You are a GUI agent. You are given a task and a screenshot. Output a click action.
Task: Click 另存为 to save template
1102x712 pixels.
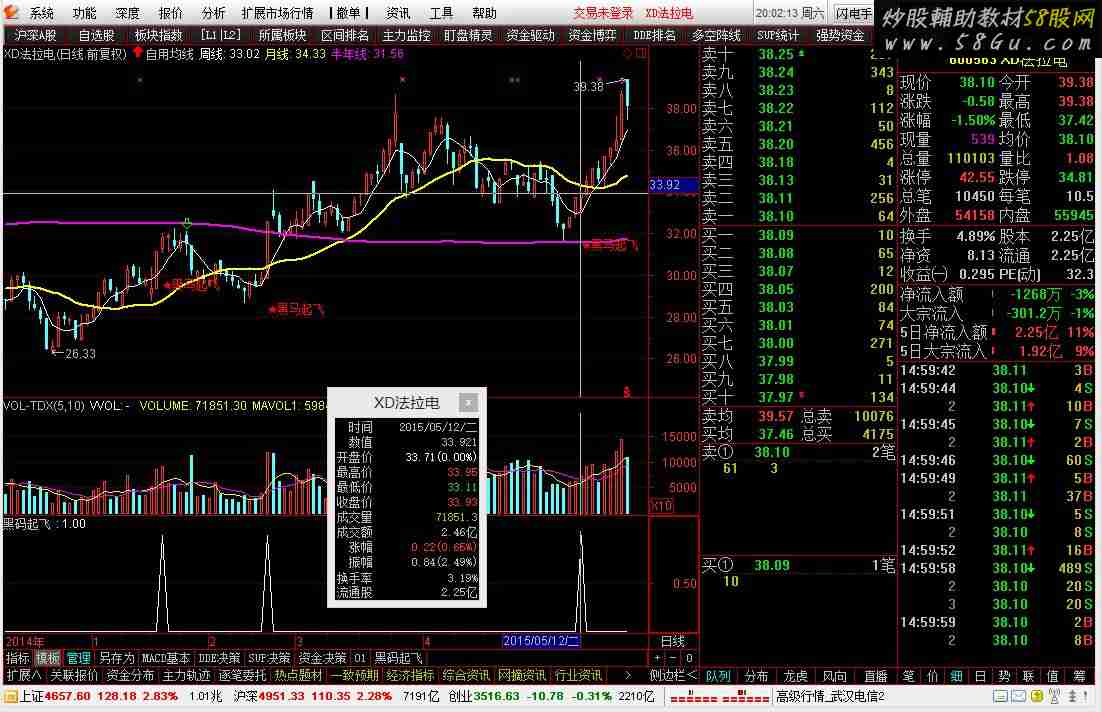tap(116, 658)
